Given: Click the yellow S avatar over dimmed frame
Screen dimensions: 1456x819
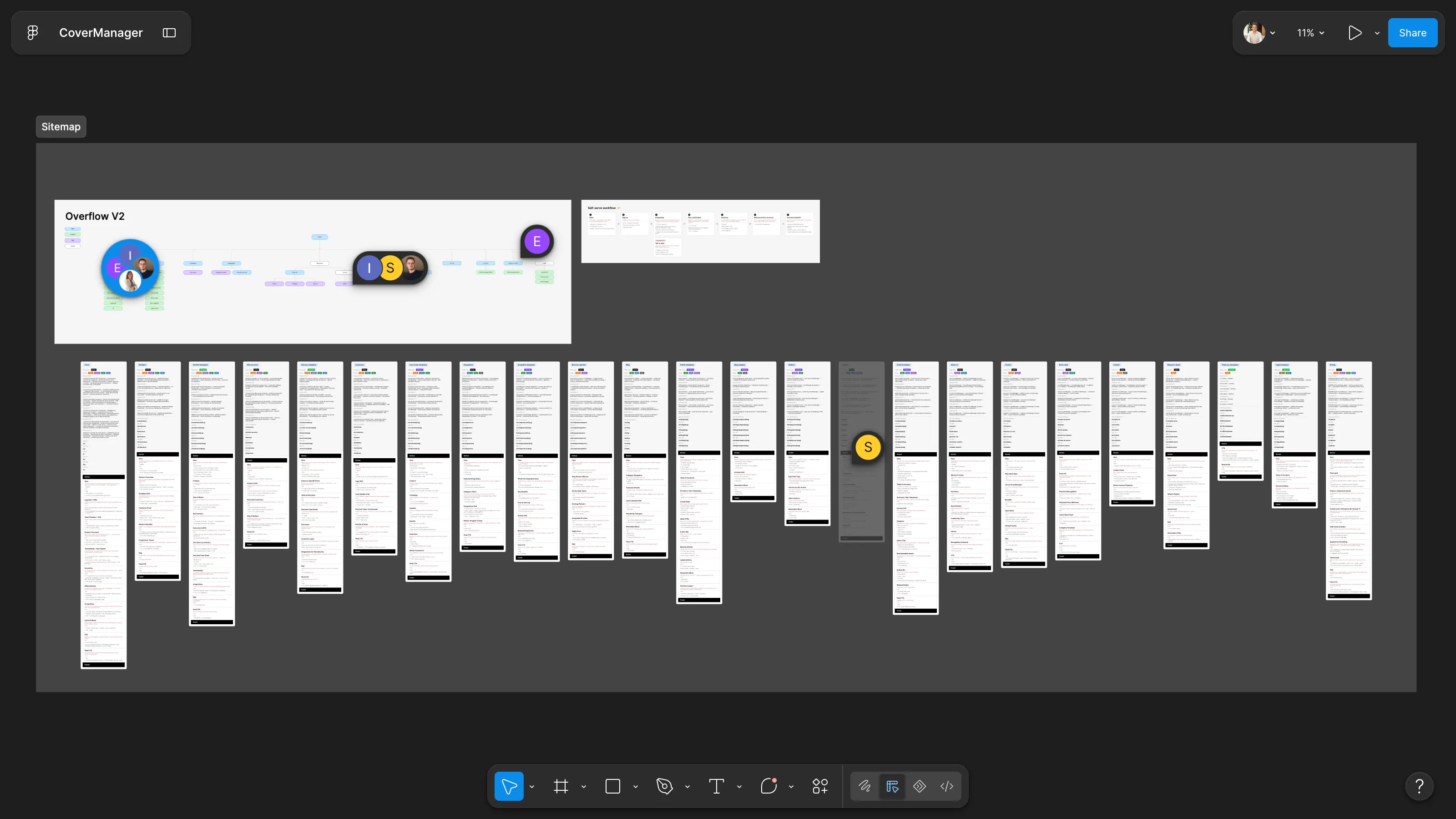Looking at the screenshot, I should (x=868, y=447).
